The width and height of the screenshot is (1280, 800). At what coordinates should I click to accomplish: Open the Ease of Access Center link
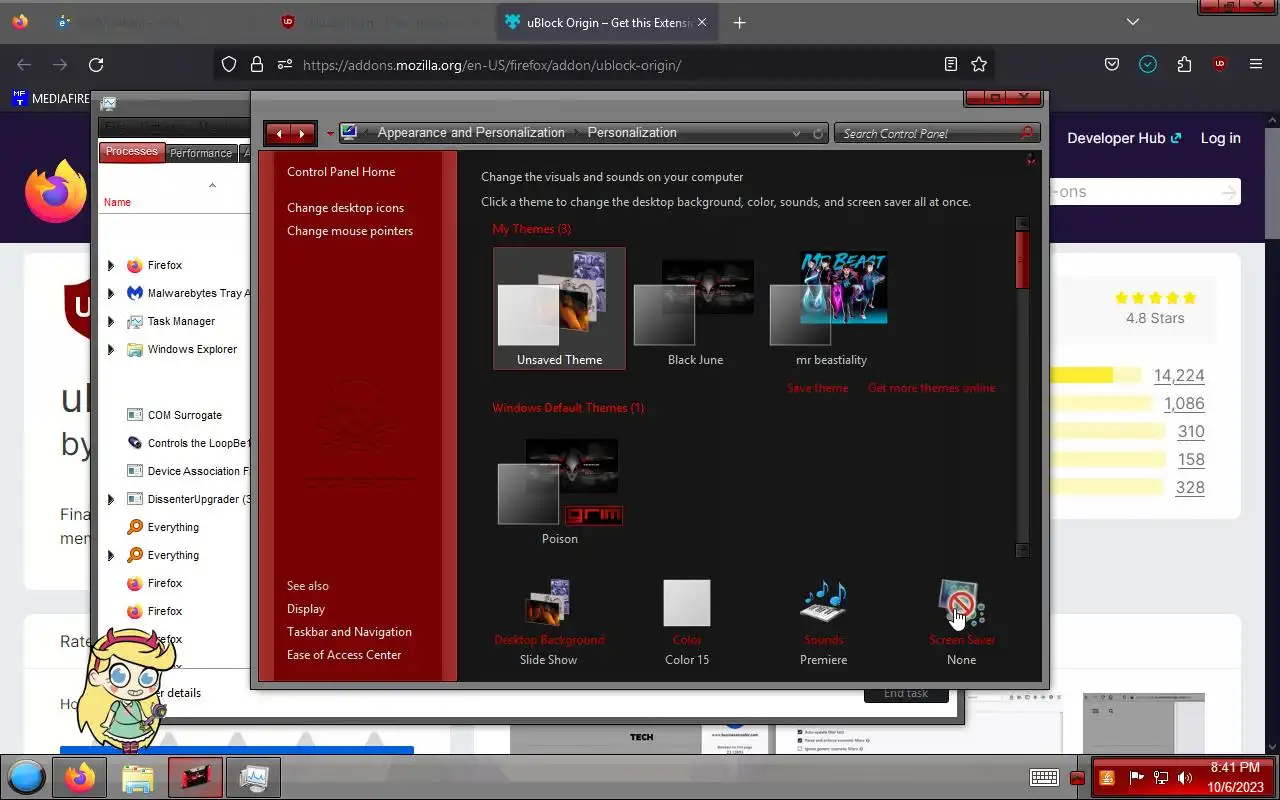[344, 654]
